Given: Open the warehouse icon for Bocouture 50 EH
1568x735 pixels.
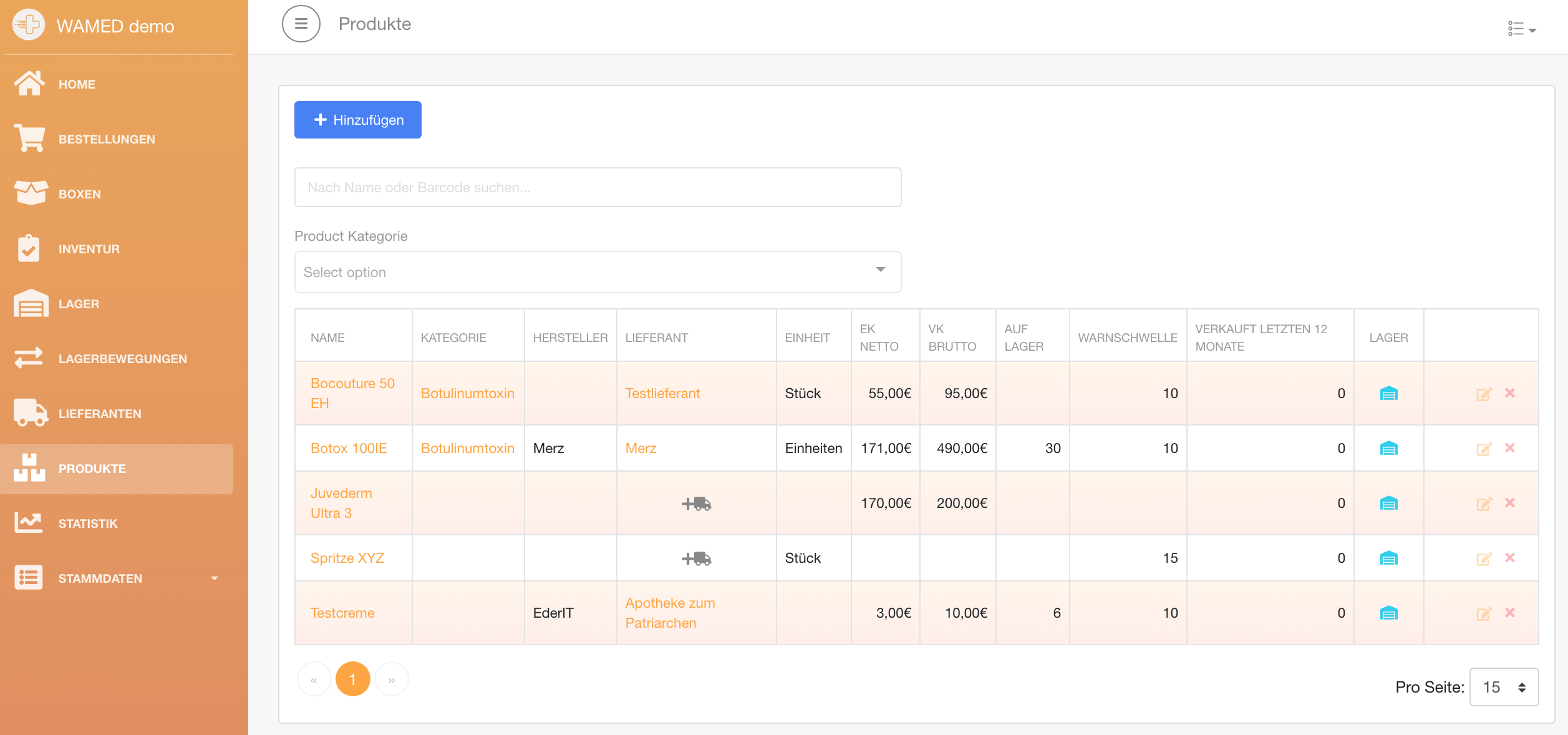Looking at the screenshot, I should click(x=1388, y=394).
